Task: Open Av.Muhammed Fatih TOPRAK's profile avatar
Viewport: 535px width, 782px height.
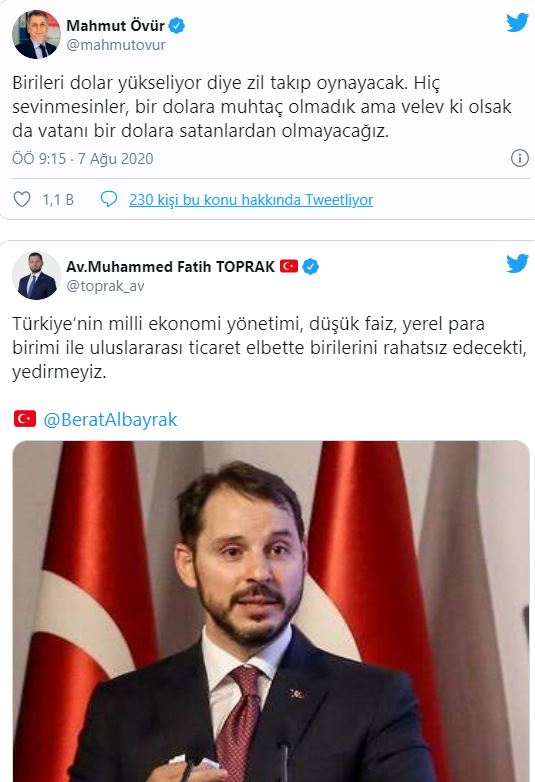Action: pyautogui.click(x=36, y=275)
